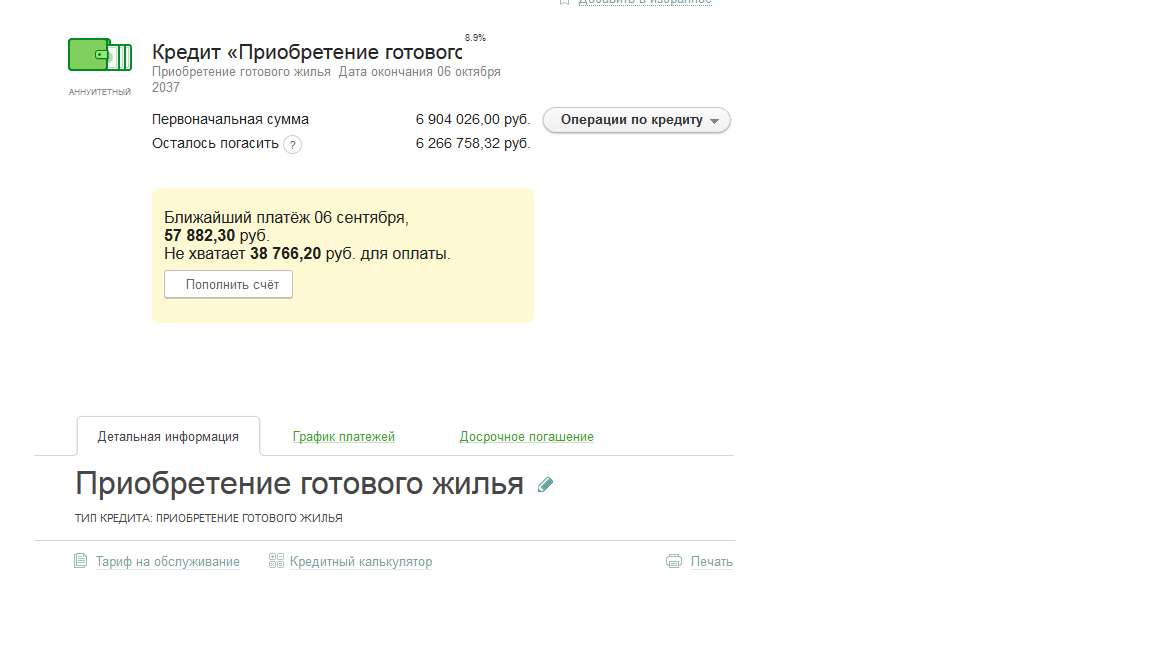Viewport: 1152px width, 648px height.
Task: Click the green wallet credit icon
Action: [99, 55]
